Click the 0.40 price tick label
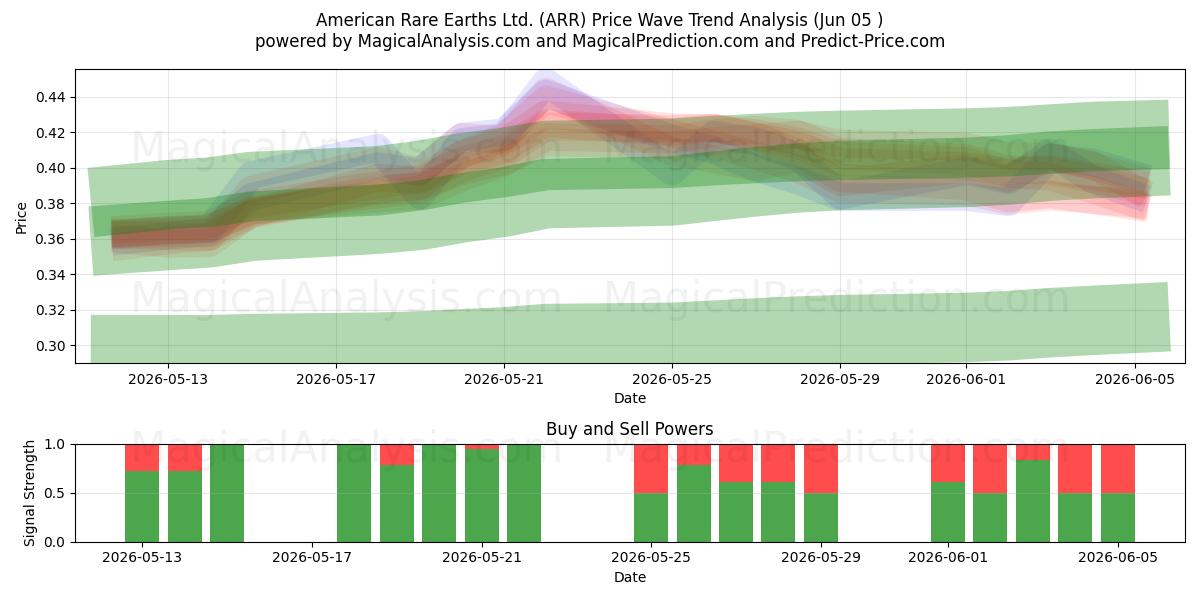Image resolution: width=1200 pixels, height=600 pixels. [x=52, y=168]
